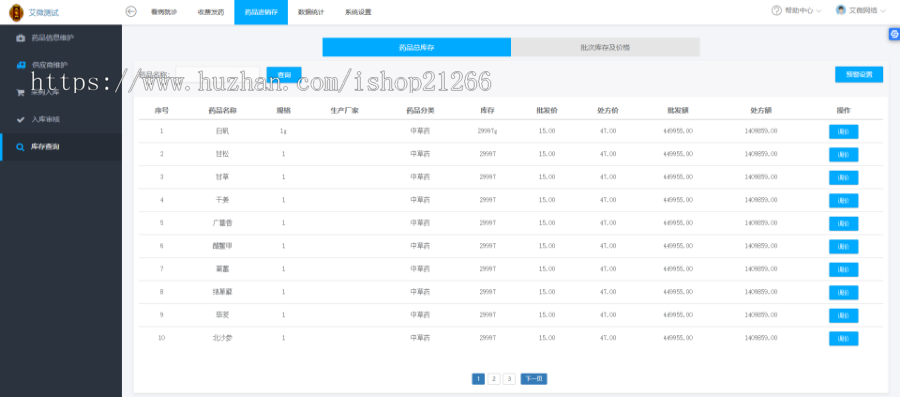Viewport: 900px width, 397px height.
Task: Click the 生产厂家 column header
Action: pos(345,110)
